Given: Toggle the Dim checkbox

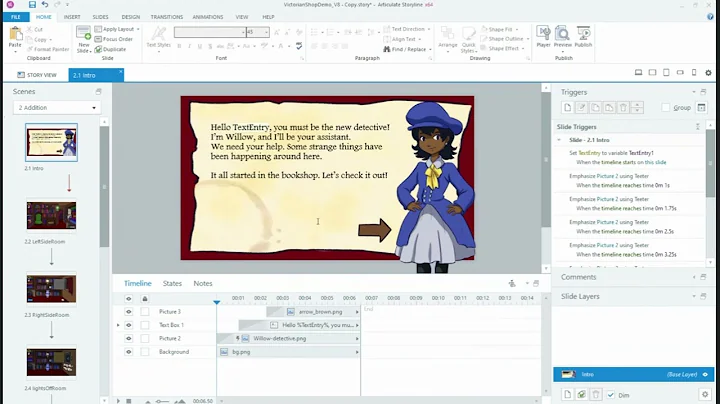Looking at the screenshot, I should point(610,395).
